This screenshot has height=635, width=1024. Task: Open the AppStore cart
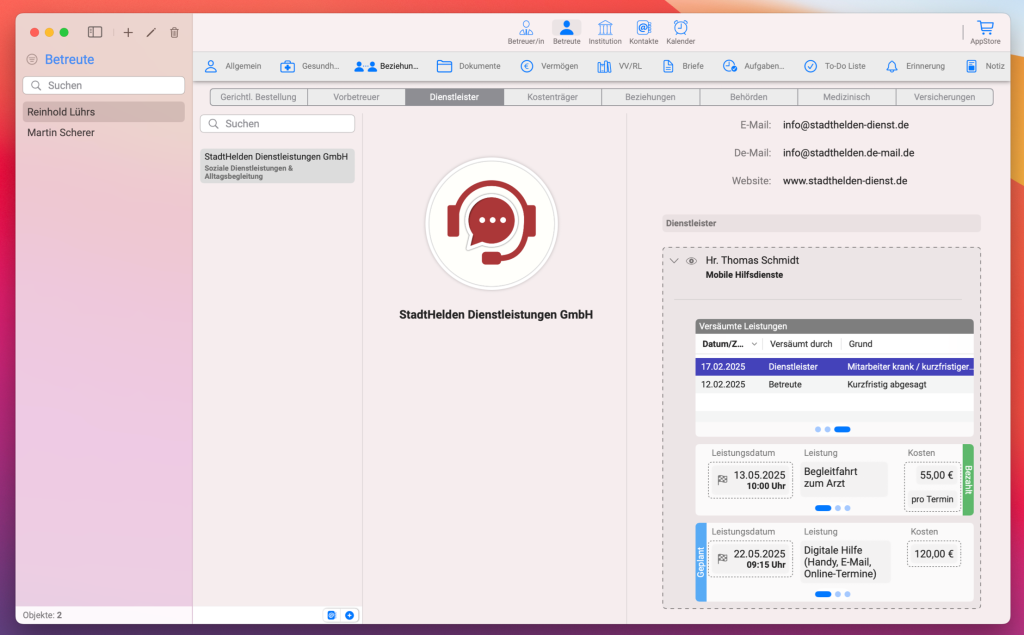click(x=985, y=32)
